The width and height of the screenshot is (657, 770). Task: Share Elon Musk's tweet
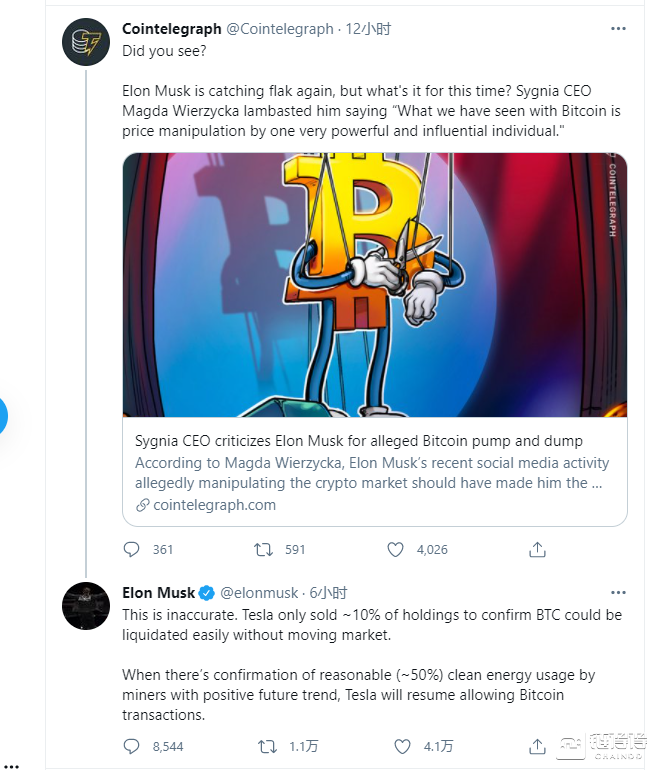tap(537, 746)
